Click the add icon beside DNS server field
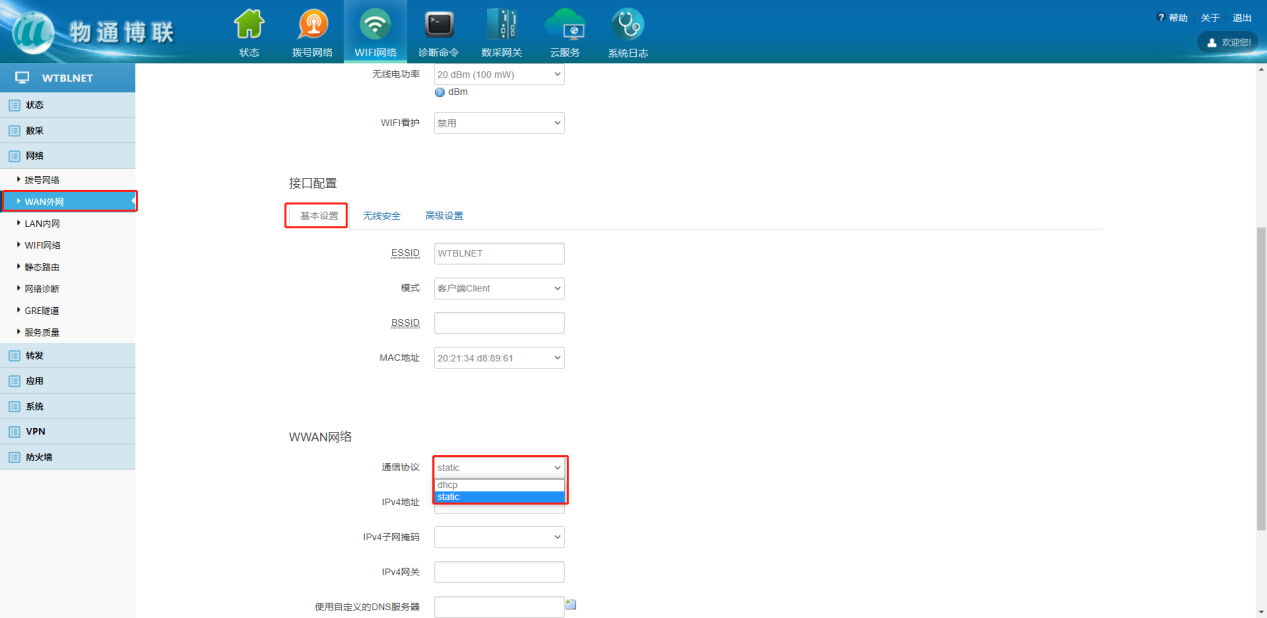The height and width of the screenshot is (618, 1267). tap(570, 604)
